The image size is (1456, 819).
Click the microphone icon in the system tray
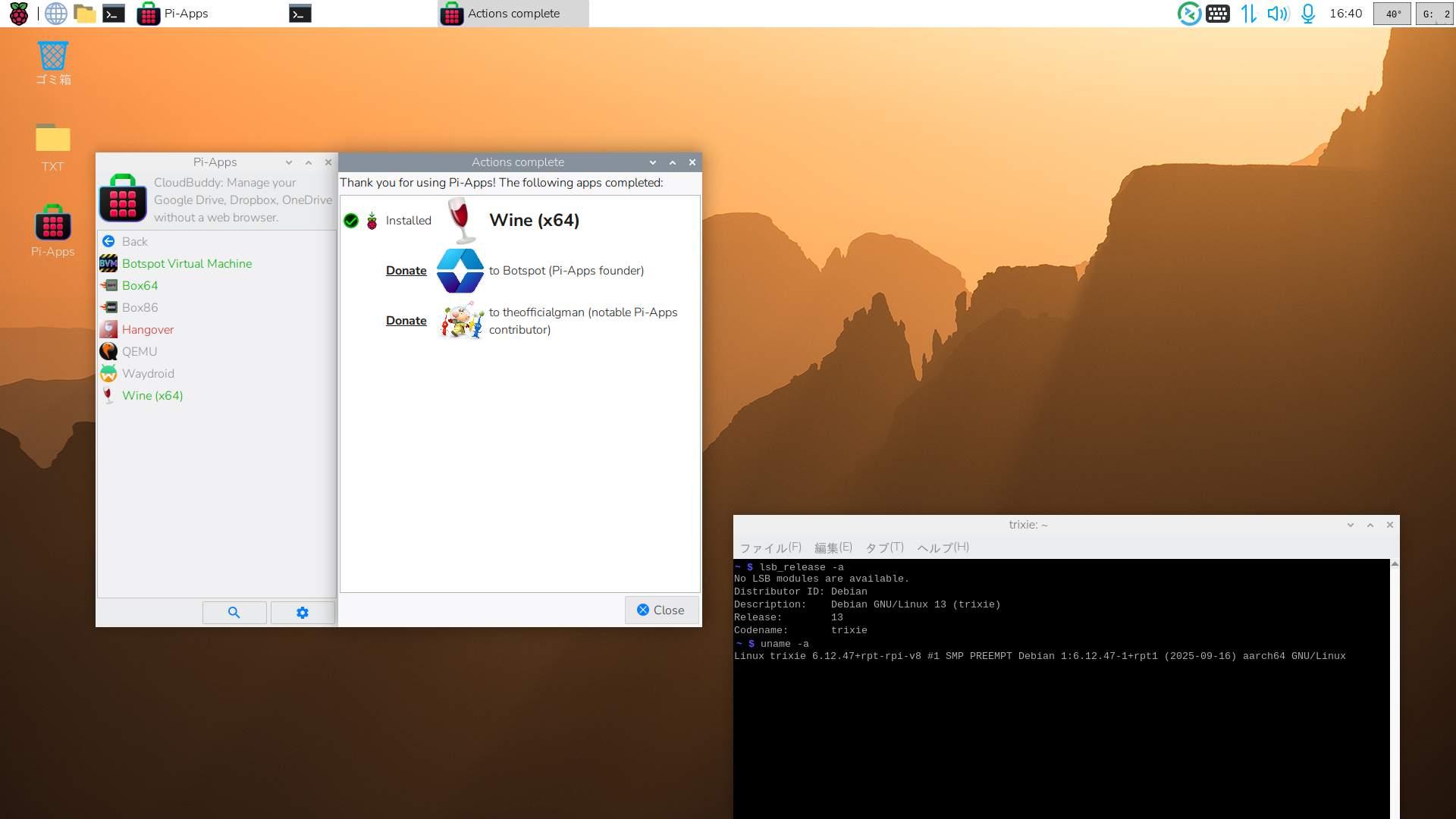(1308, 13)
